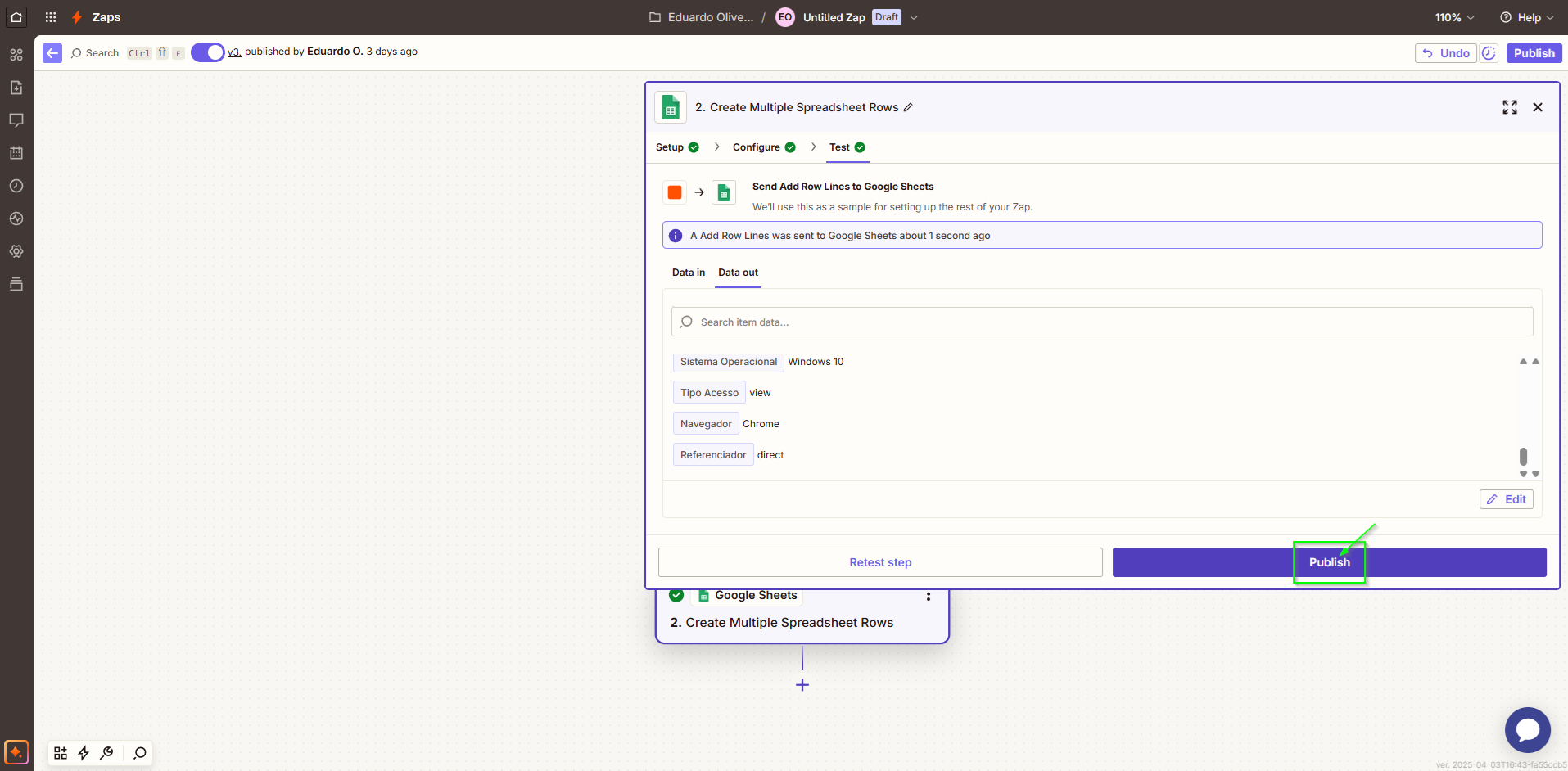This screenshot has width=1568, height=771.
Task: Click the Draft status badge
Action: 887,17
